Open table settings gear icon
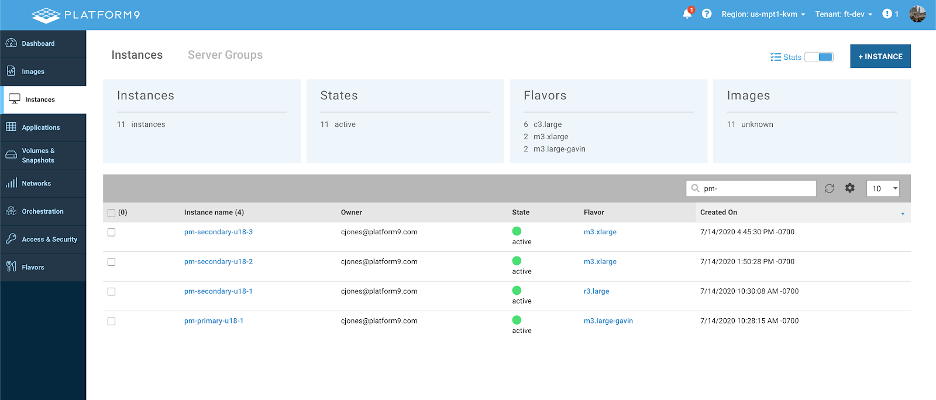The width and height of the screenshot is (936, 400). coord(850,188)
